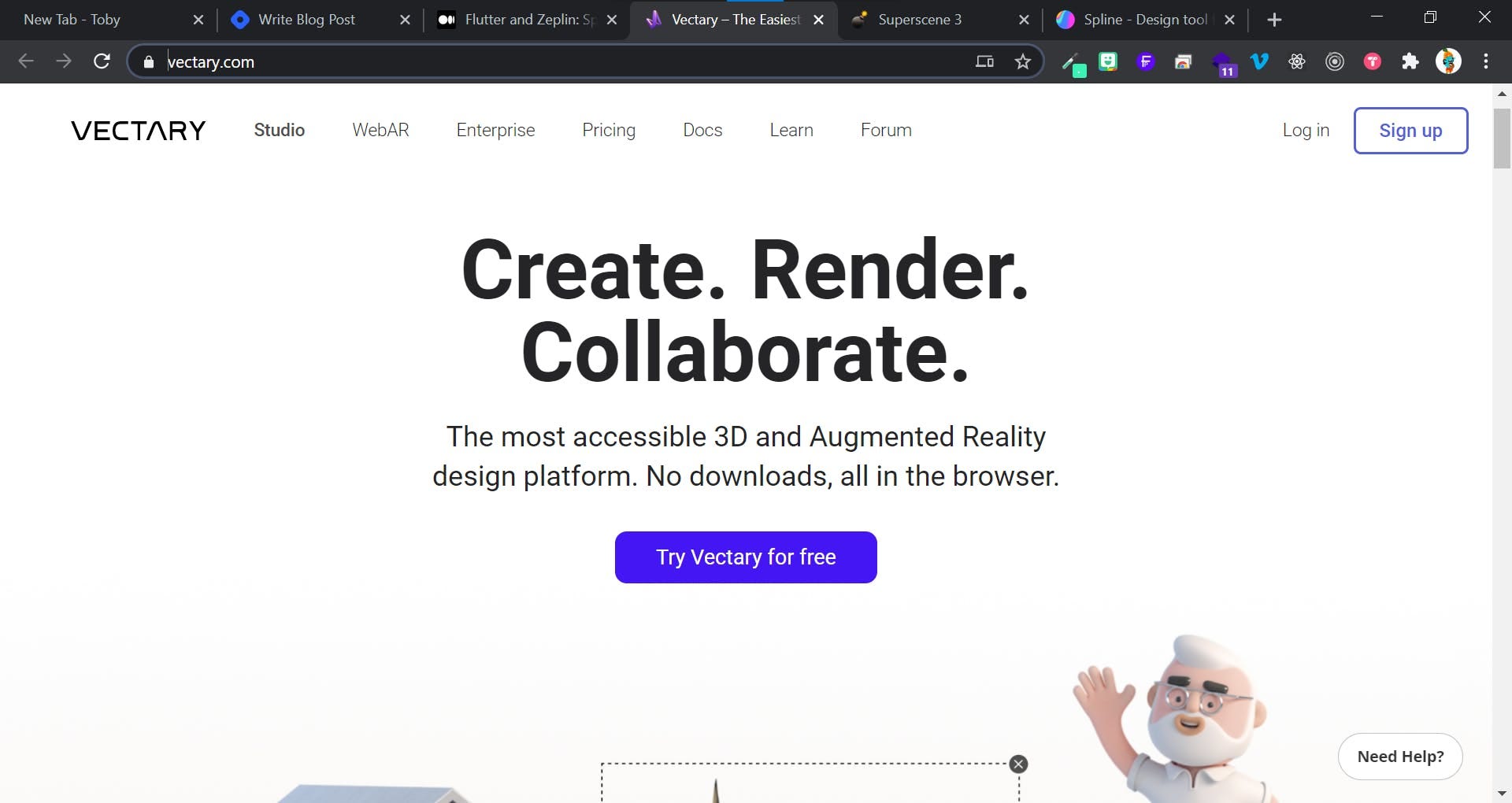
Task: Restore down the Chrome window
Action: pyautogui.click(x=1430, y=17)
